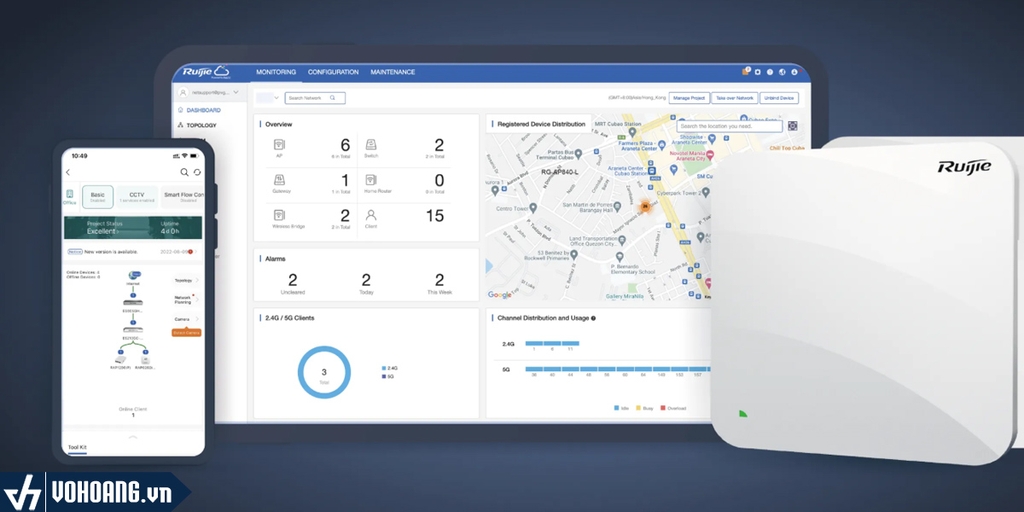Click the Client person icon in Overview
The image size is (1024, 512).
[x=371, y=215]
